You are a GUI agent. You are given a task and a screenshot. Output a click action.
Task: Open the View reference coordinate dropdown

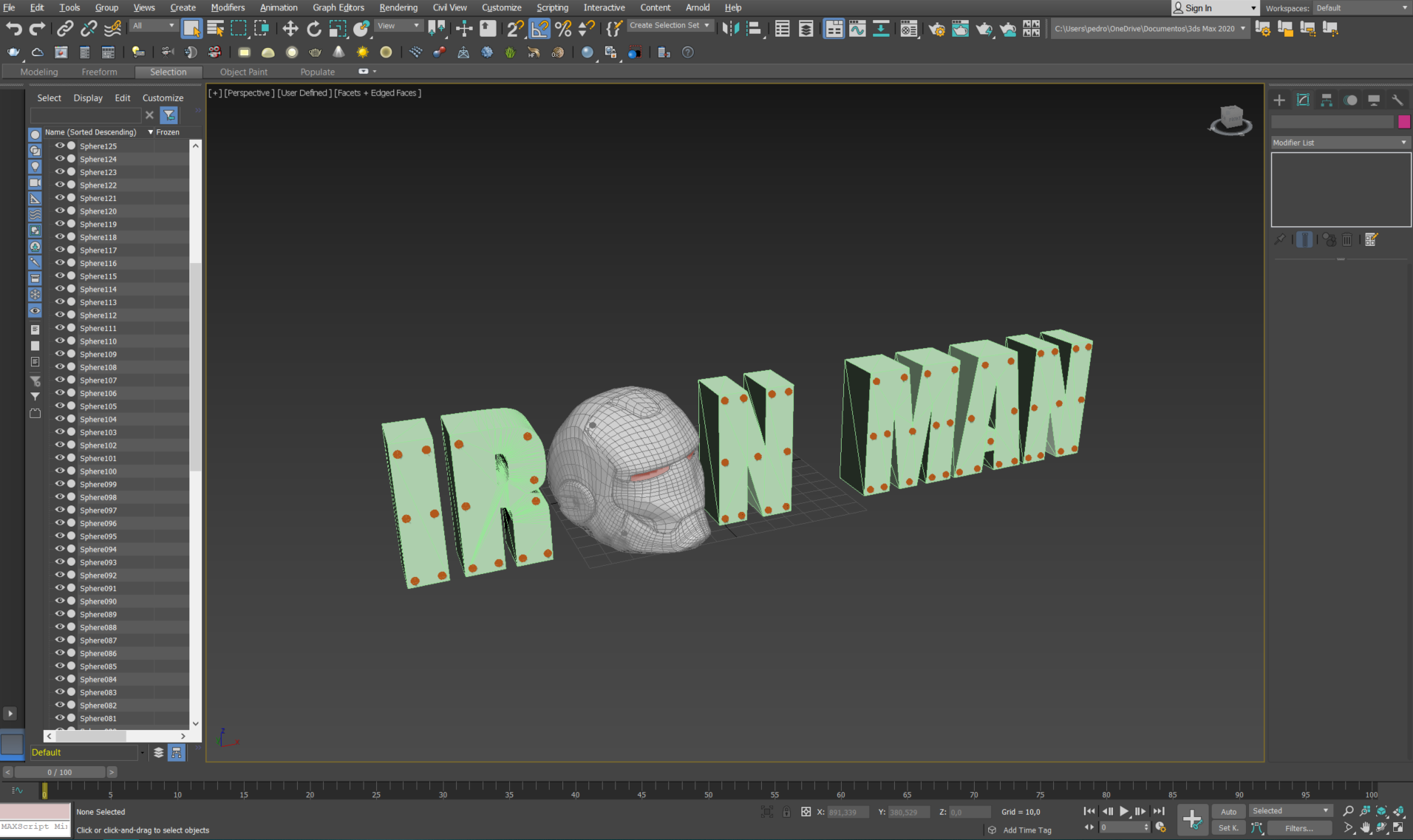pos(398,26)
